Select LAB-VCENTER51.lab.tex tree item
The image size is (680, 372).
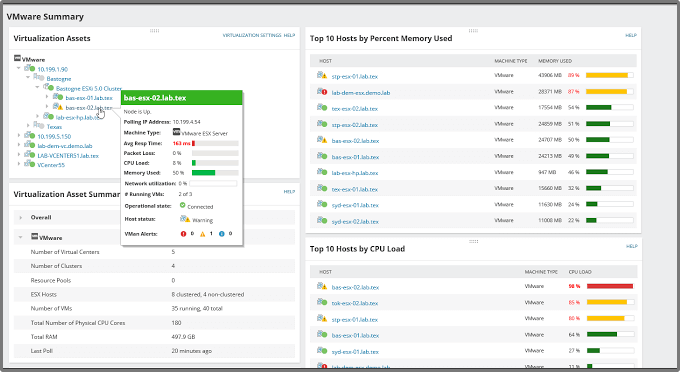[68, 156]
